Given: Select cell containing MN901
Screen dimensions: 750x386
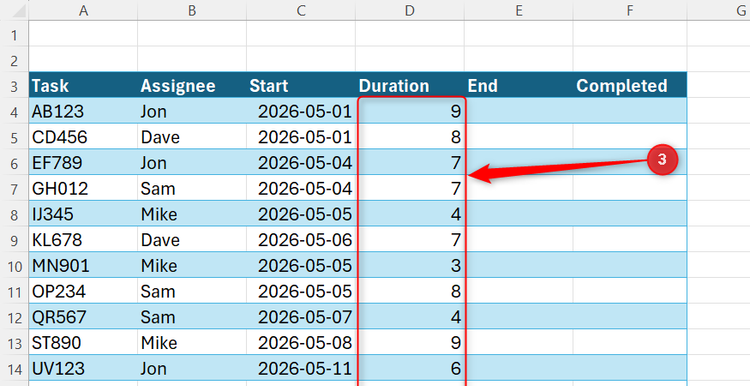Looking at the screenshot, I should 83,266.
